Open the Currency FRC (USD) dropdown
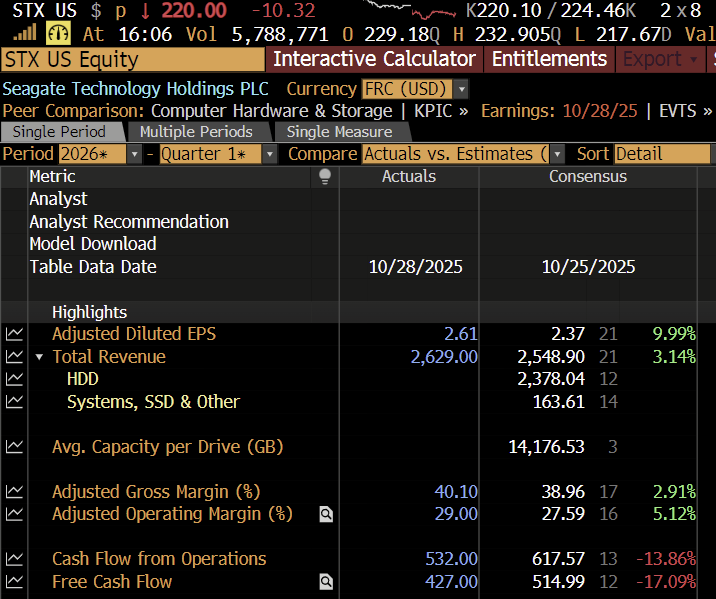The width and height of the screenshot is (716, 599). pyautogui.click(x=461, y=89)
